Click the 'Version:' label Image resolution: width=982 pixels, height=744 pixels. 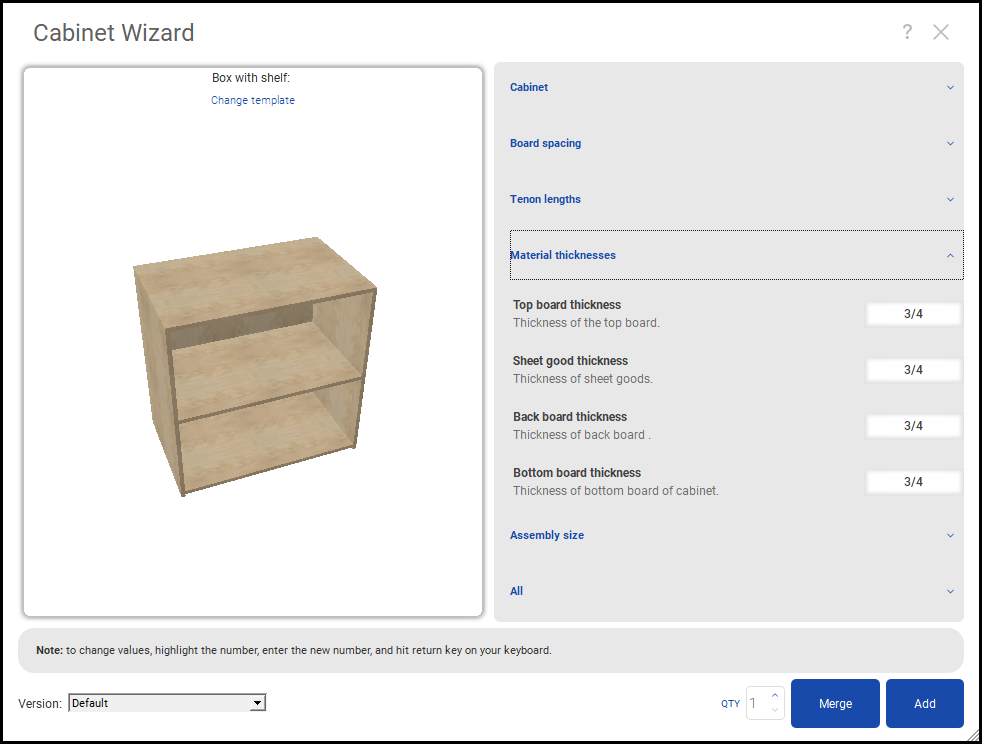coord(40,703)
